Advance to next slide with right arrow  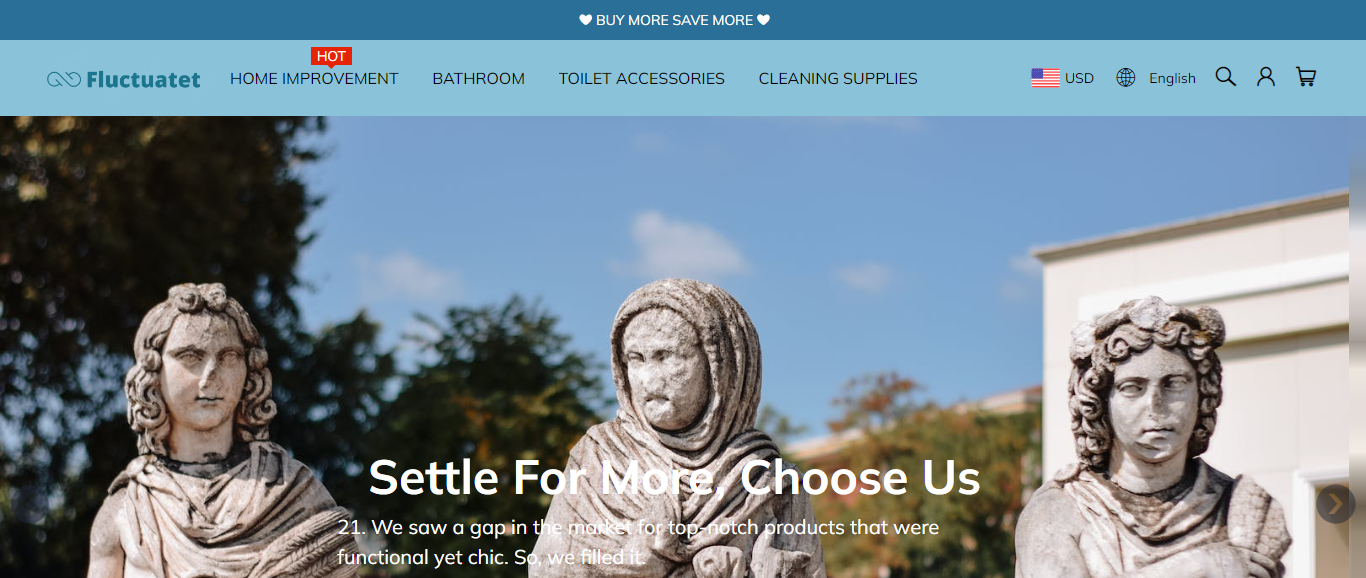click(1335, 504)
